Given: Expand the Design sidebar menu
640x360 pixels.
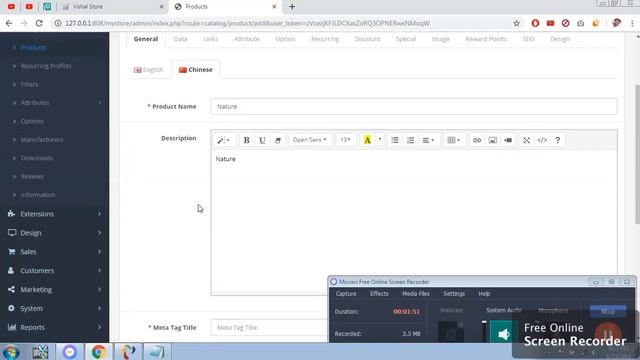Looking at the screenshot, I should pos(54,233).
